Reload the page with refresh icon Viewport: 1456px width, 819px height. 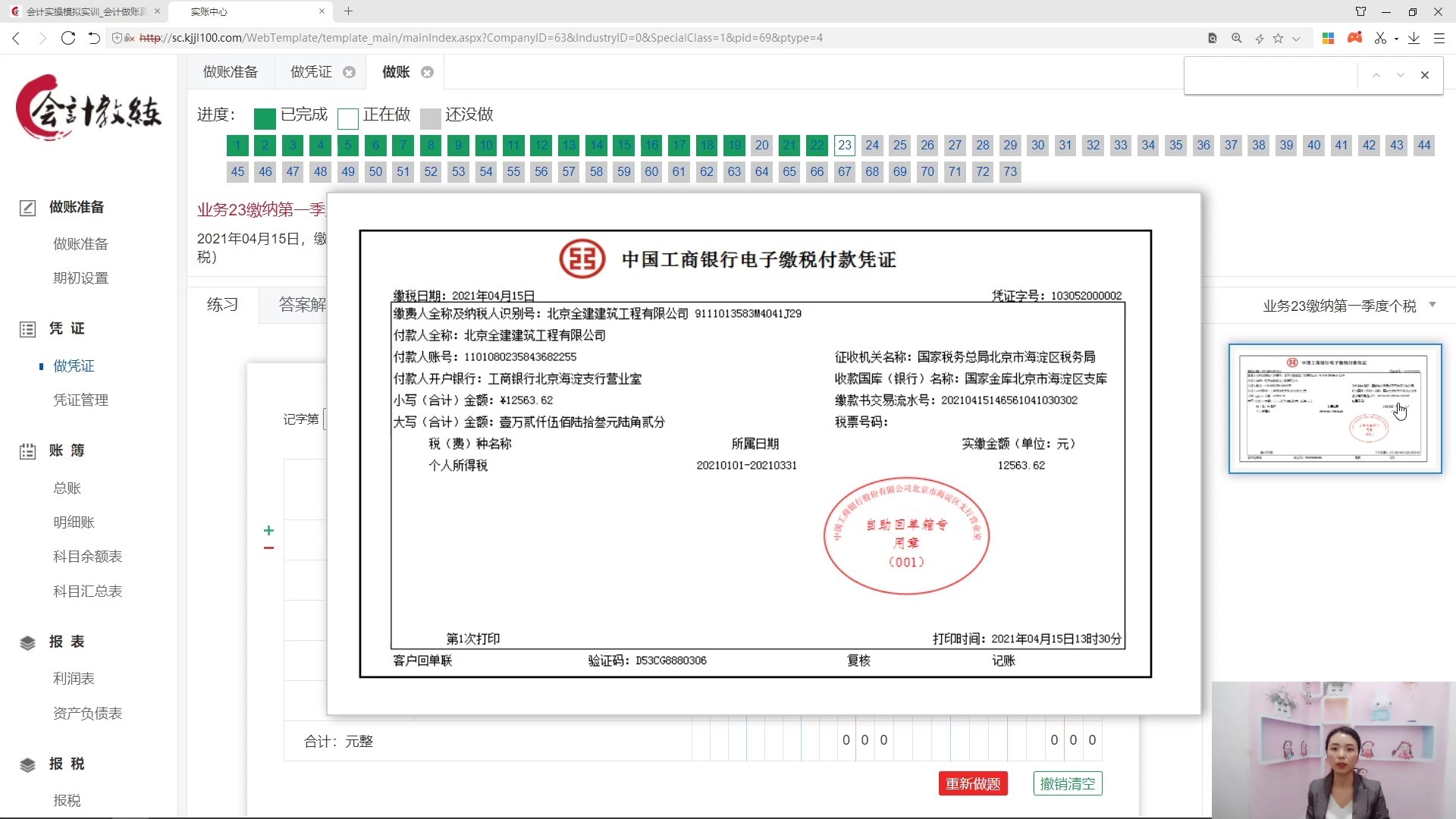tap(68, 38)
